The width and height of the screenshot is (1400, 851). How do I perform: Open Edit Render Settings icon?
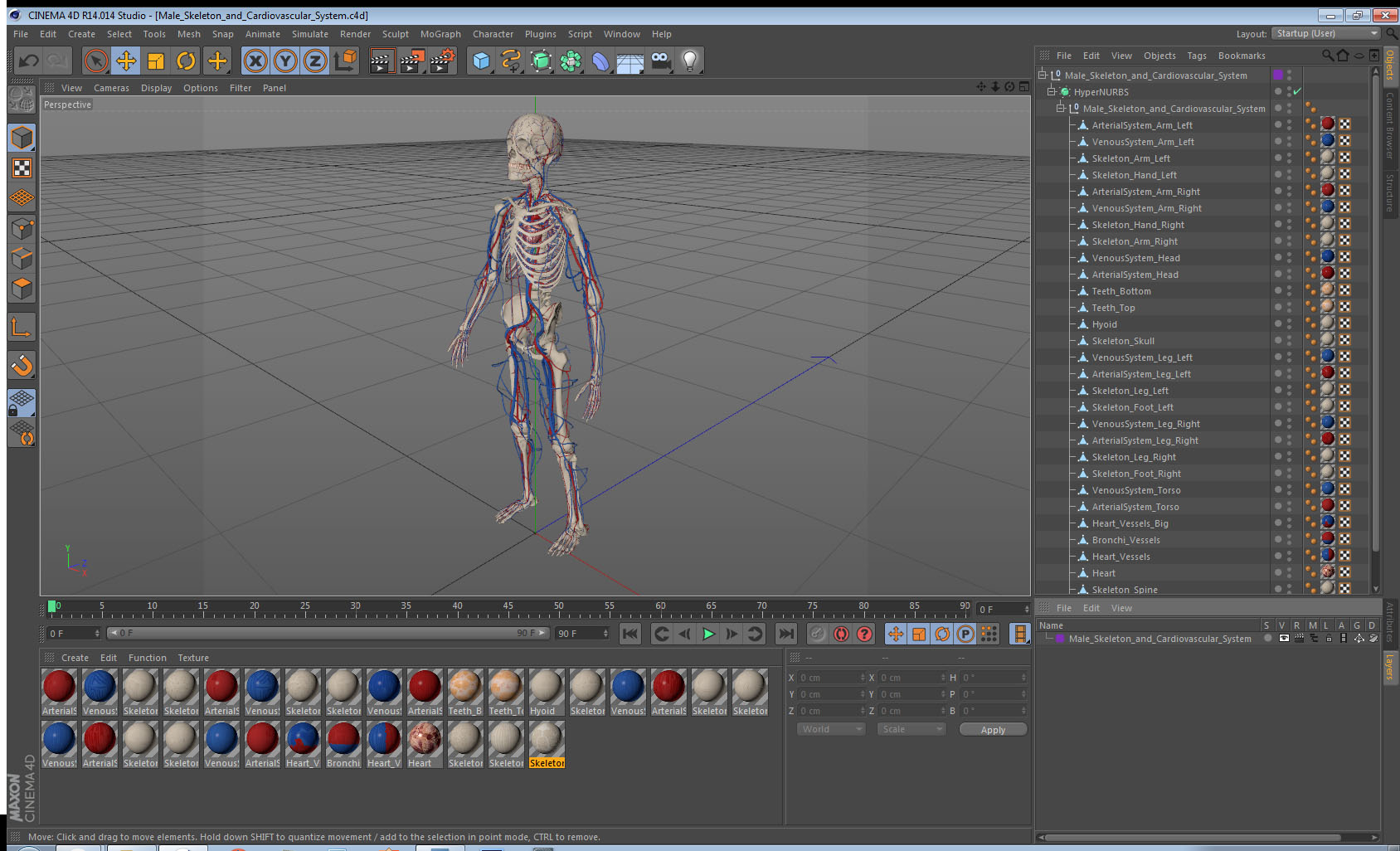(443, 61)
